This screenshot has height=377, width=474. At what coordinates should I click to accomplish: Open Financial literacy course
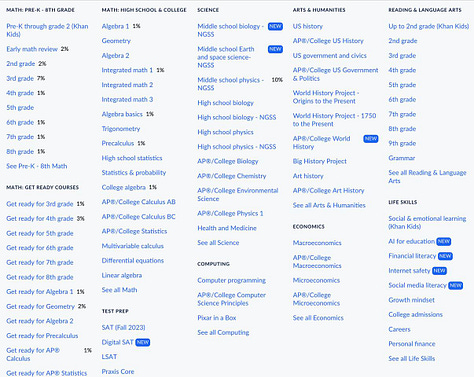coord(412,256)
